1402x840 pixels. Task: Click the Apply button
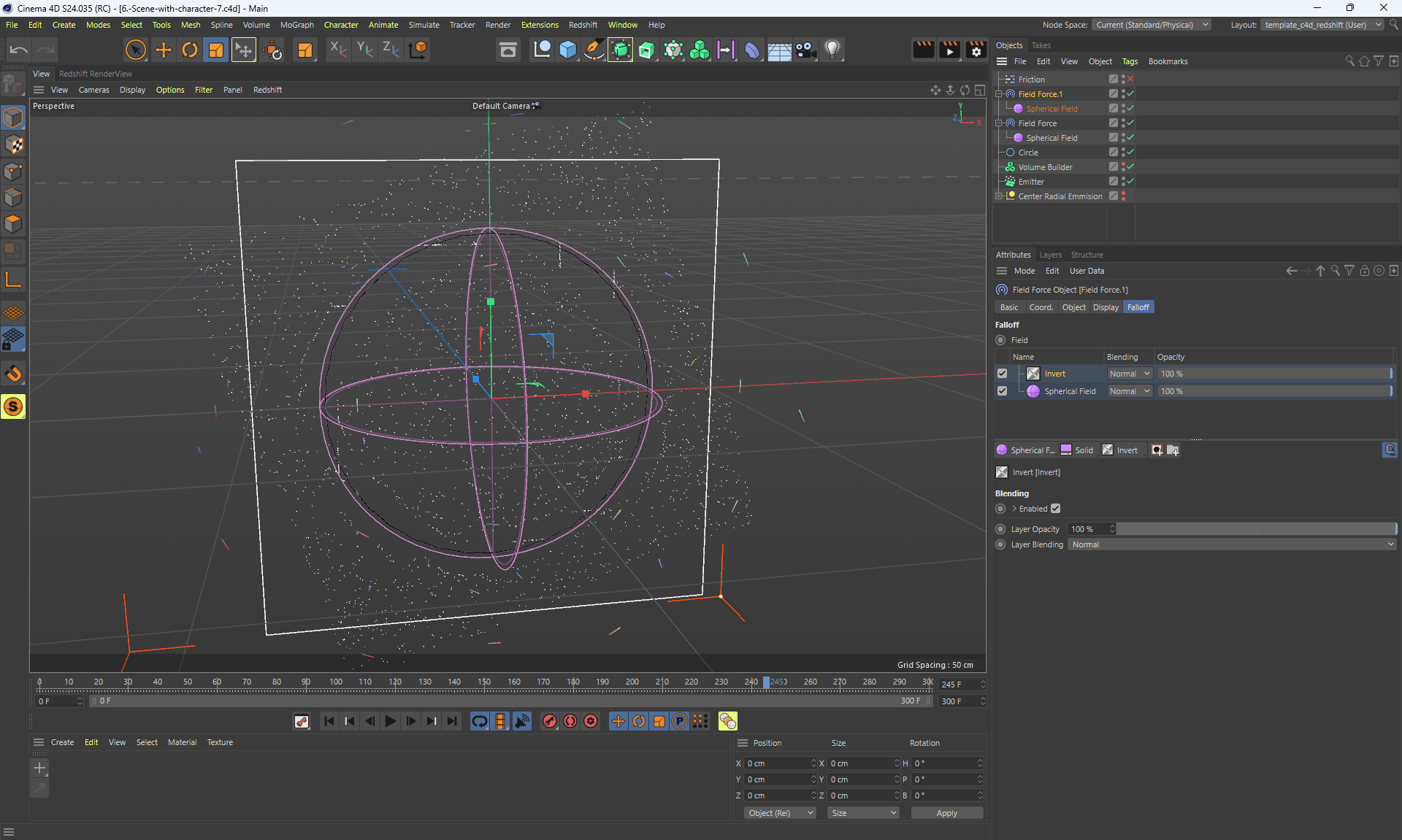[946, 813]
